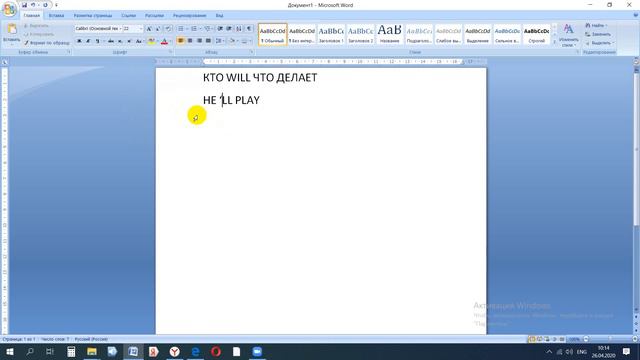Viewport: 640px width, 360px height.
Task: Apply the Заголовок 1 style
Action: tap(331, 34)
